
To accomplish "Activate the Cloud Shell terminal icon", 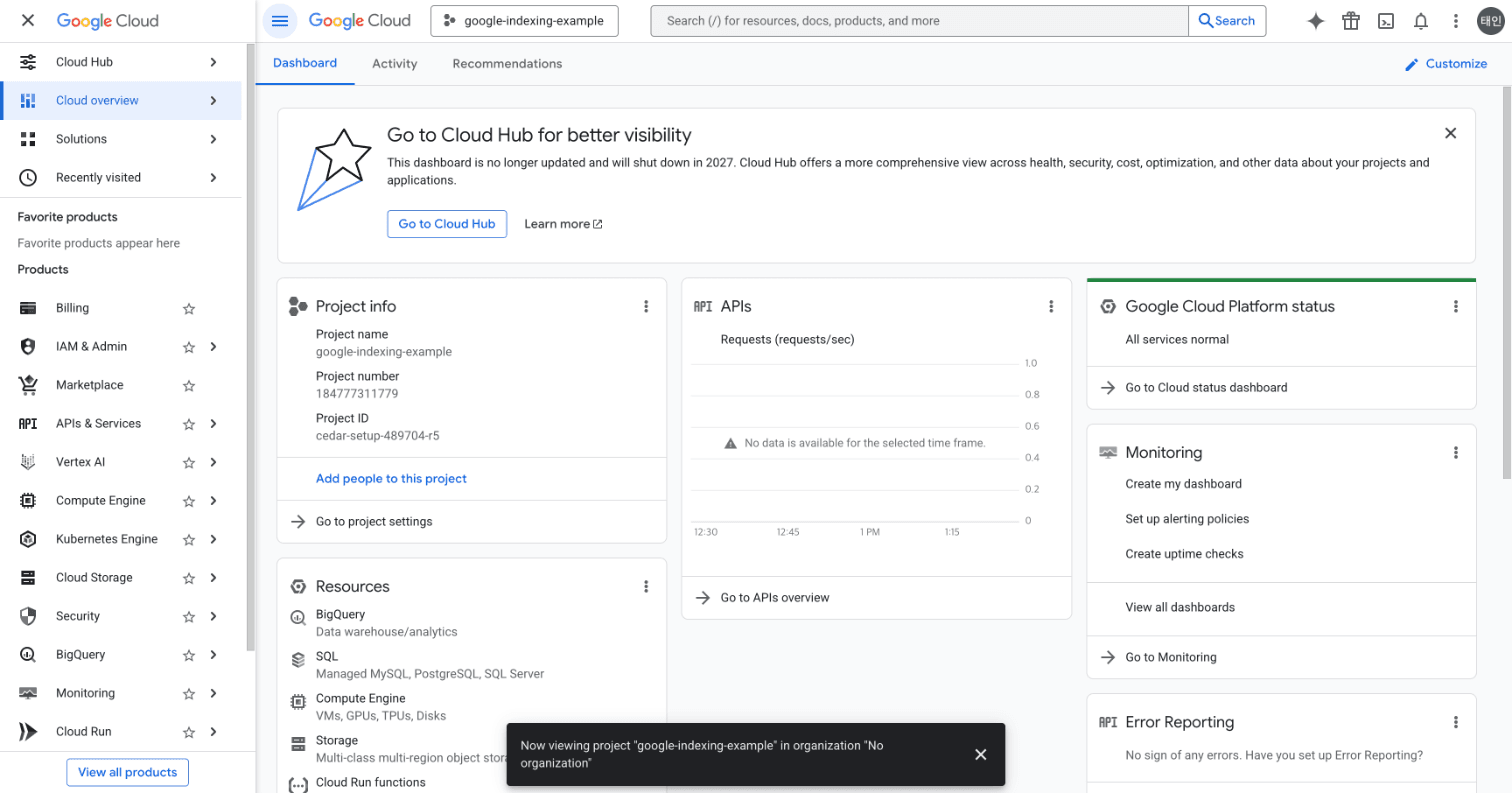I will click(1386, 21).
